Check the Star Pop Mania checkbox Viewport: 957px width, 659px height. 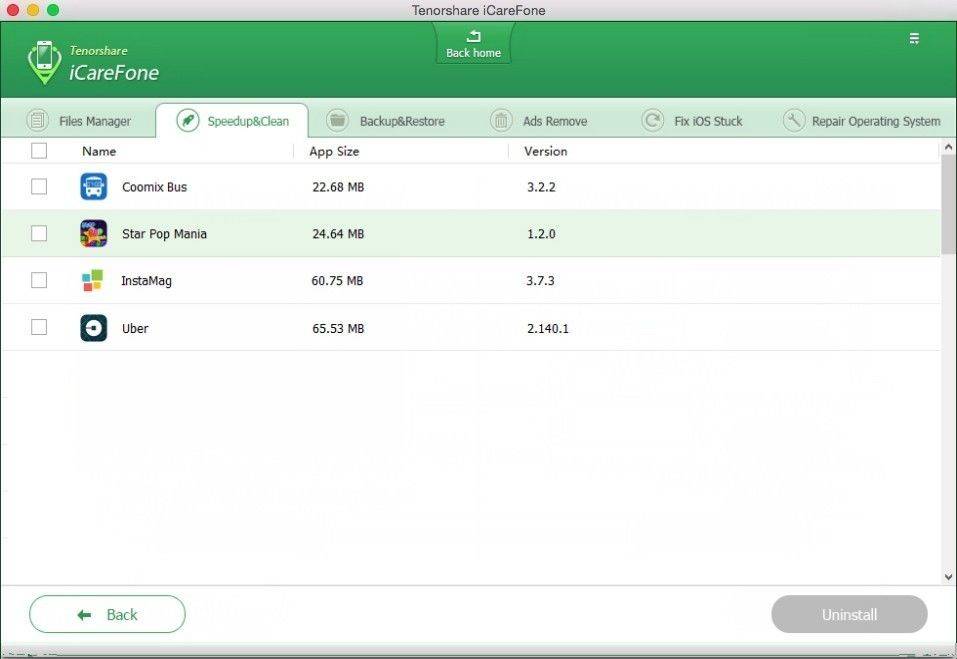(39, 233)
